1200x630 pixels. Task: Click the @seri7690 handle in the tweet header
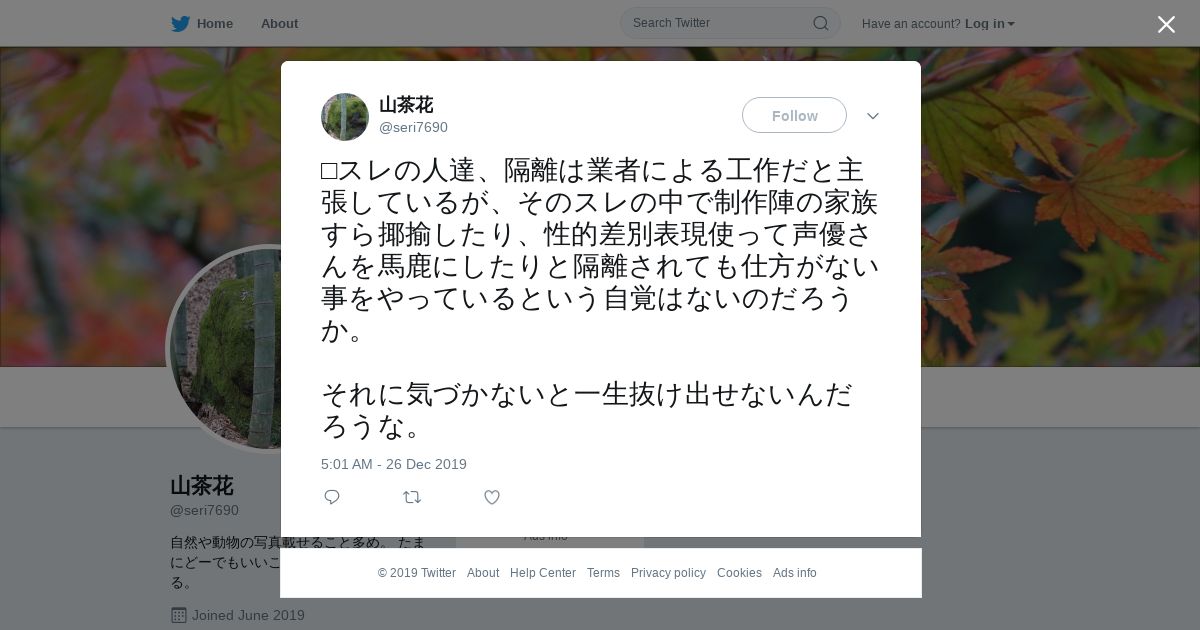point(413,127)
